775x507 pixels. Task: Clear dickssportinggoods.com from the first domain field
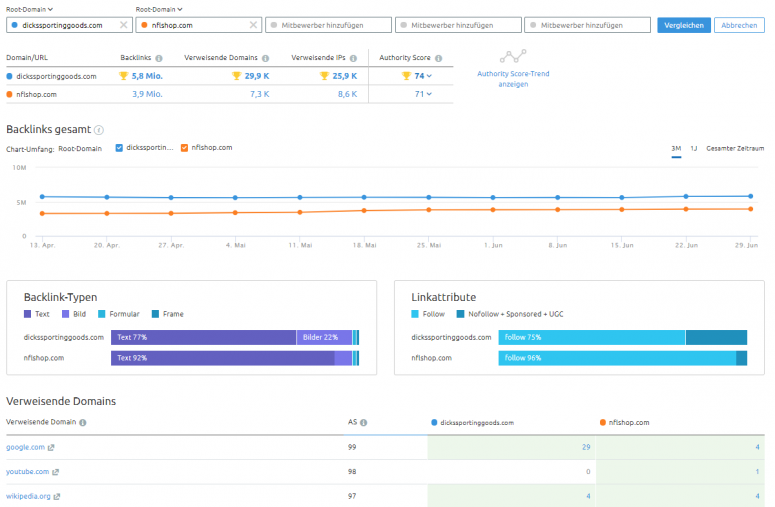coord(124,25)
